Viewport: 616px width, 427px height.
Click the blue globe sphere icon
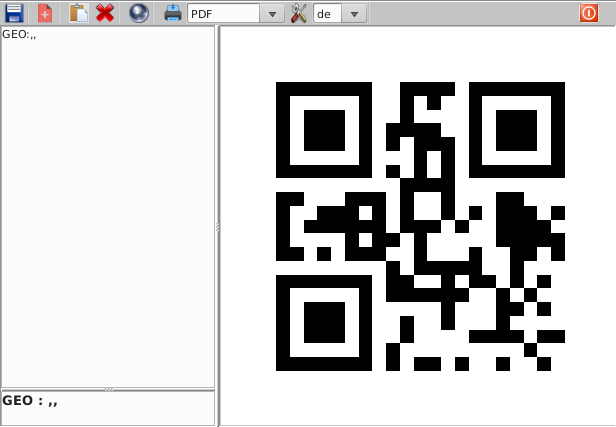[139, 13]
